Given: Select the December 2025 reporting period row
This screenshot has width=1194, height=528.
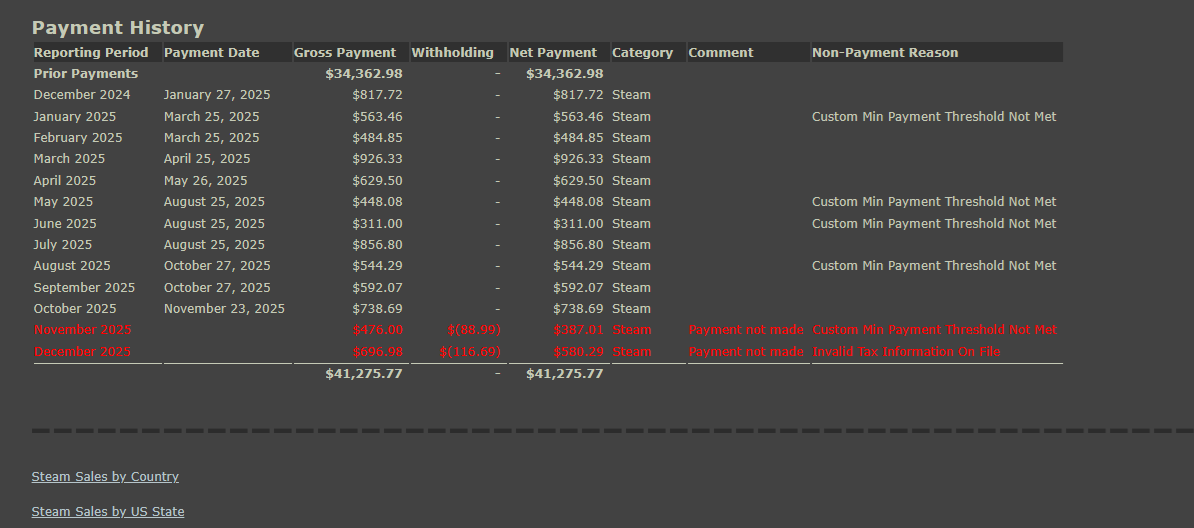Looking at the screenshot, I should tap(548, 351).
